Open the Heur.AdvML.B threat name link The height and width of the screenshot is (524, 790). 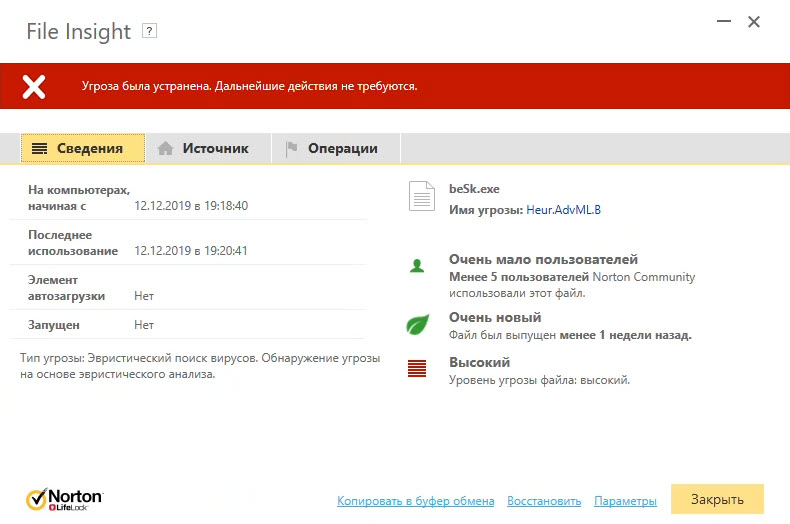point(563,210)
